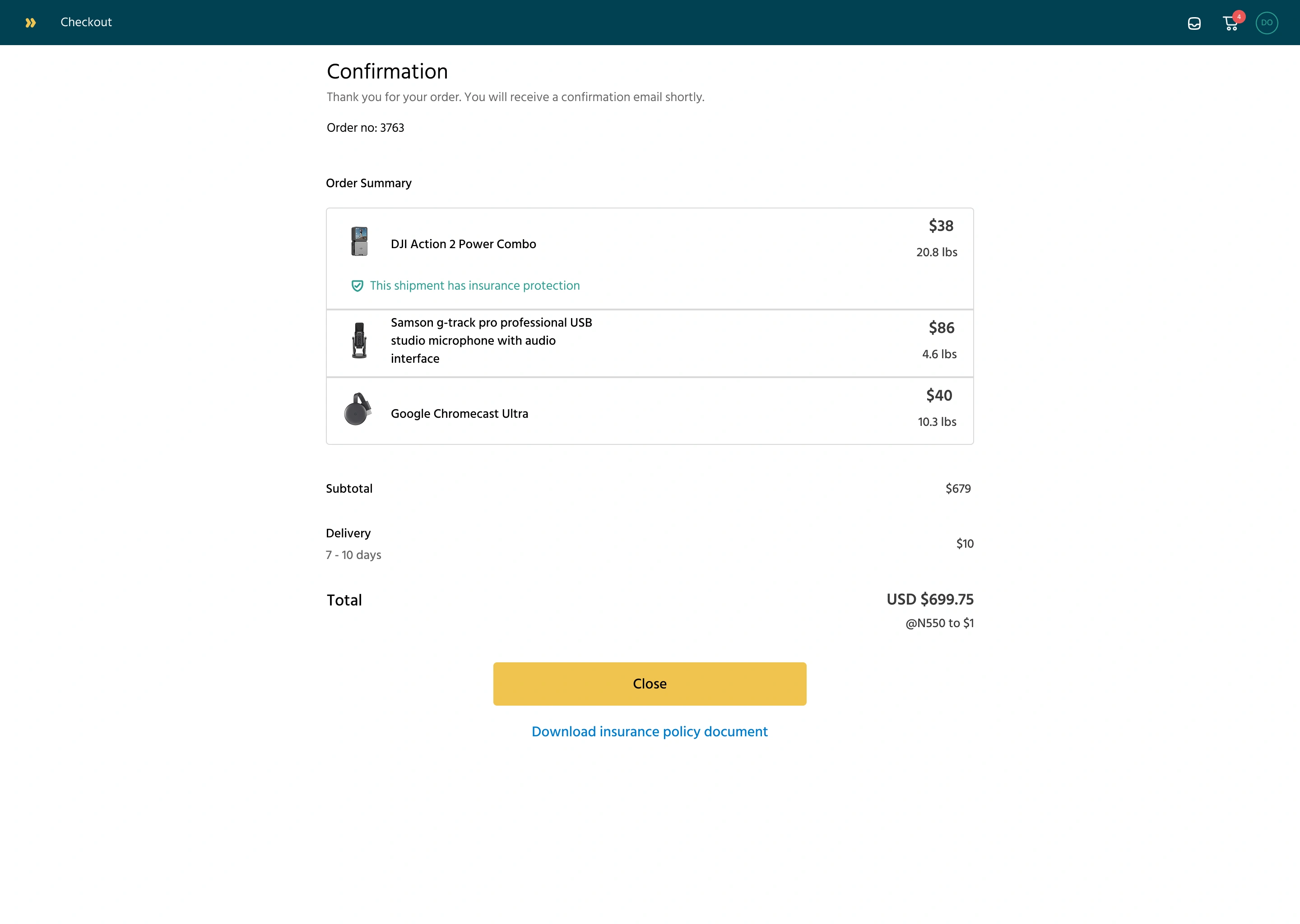Click the Google Chromecast Ultra item name
The image size is (1300, 924).
(460, 414)
